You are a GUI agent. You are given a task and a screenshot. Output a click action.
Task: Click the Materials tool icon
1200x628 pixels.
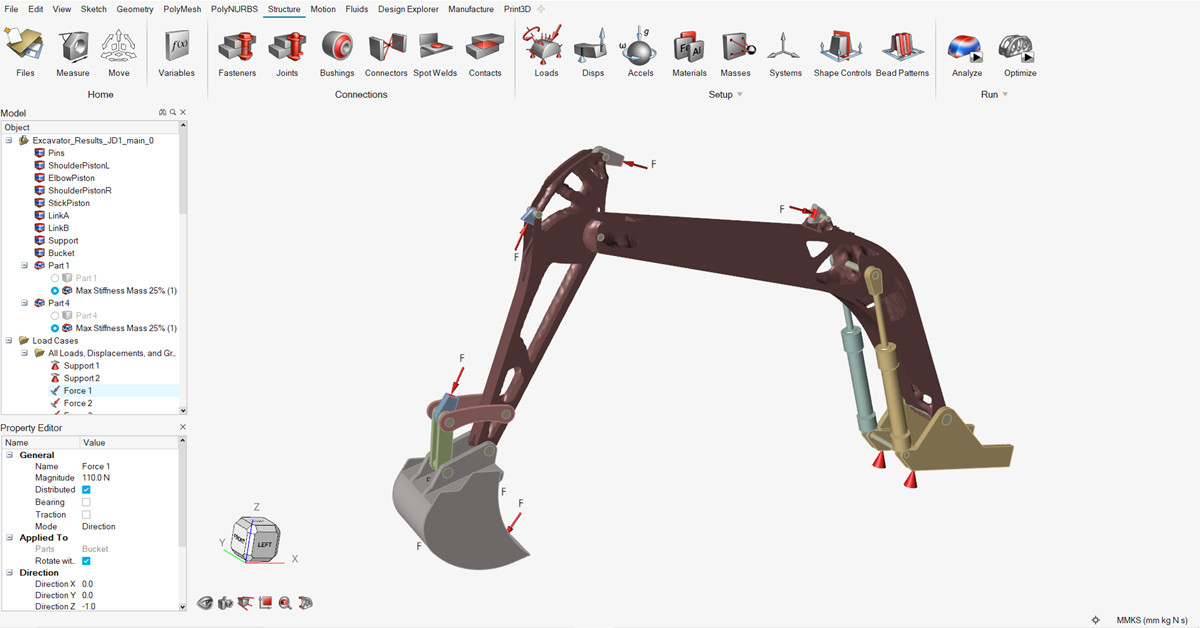(x=689, y=48)
